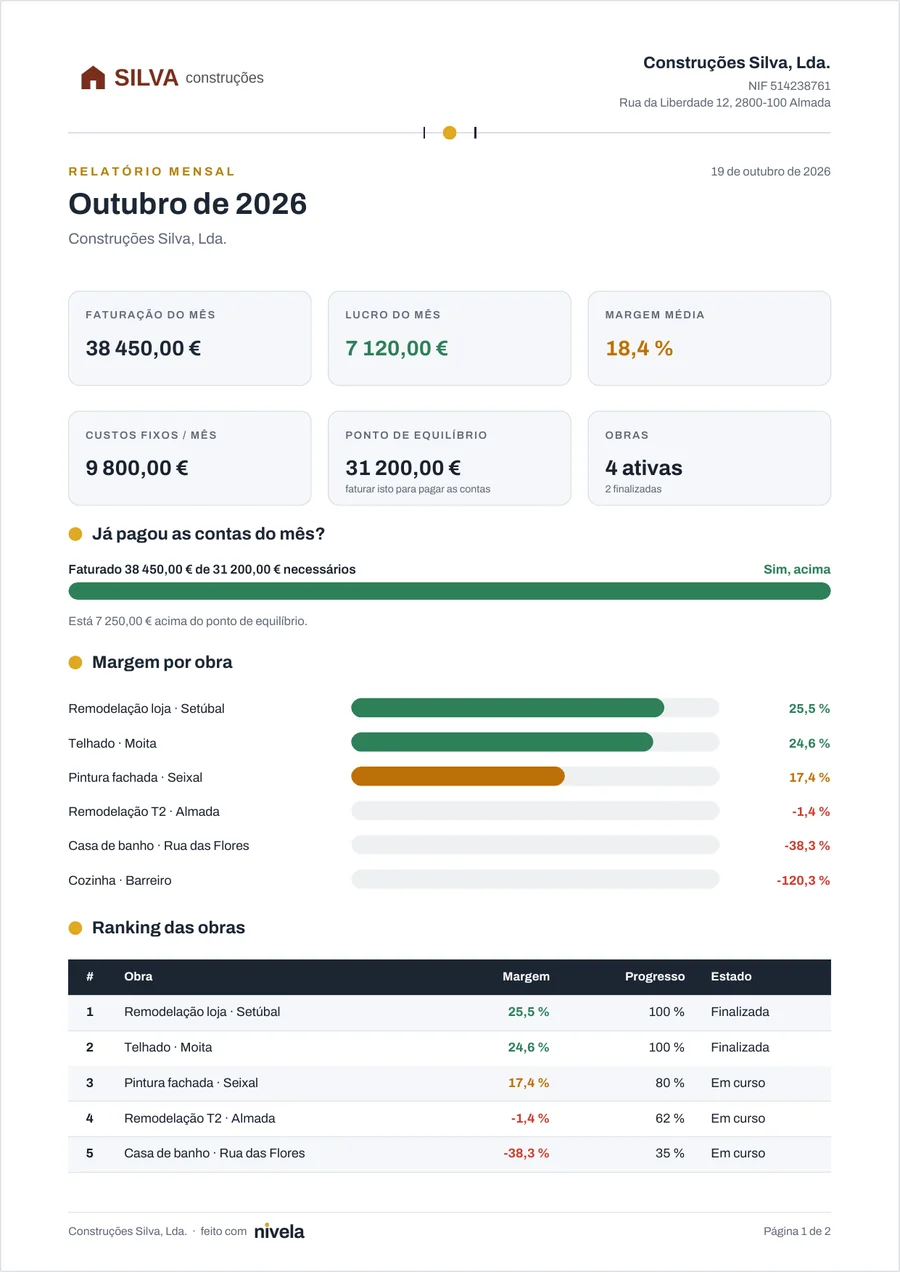Click 'Remodelação loja · Setúbal' in ranking table
Viewport: 900px width, 1272px height.
click(202, 1012)
